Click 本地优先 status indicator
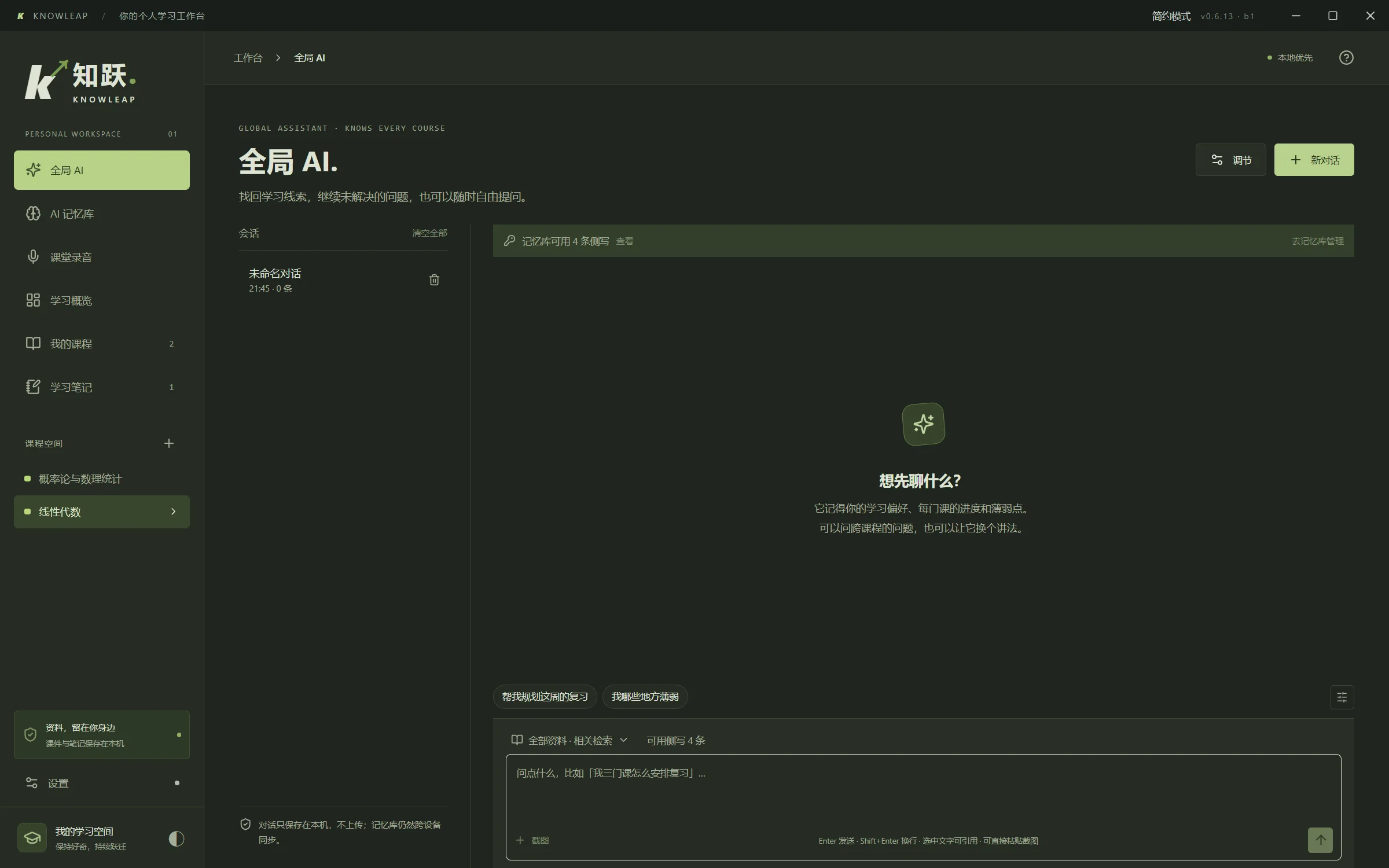 [x=1290, y=58]
